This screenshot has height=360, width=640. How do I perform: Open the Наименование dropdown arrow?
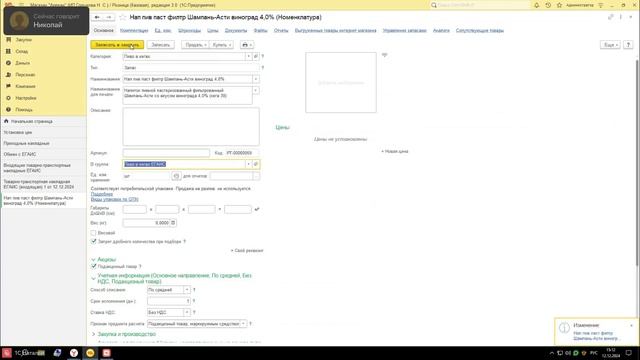256,79
